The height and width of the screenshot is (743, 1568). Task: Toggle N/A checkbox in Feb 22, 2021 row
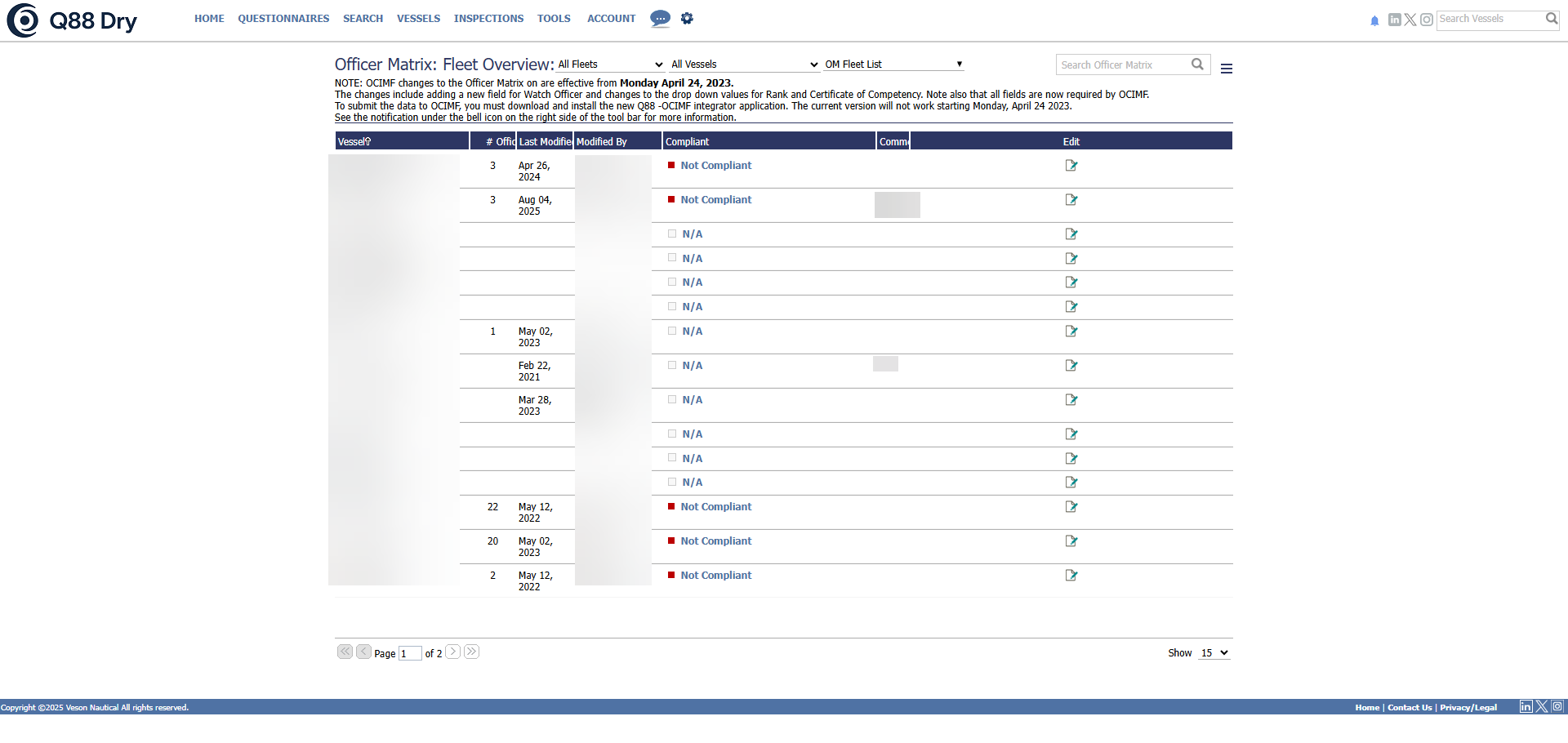point(672,366)
